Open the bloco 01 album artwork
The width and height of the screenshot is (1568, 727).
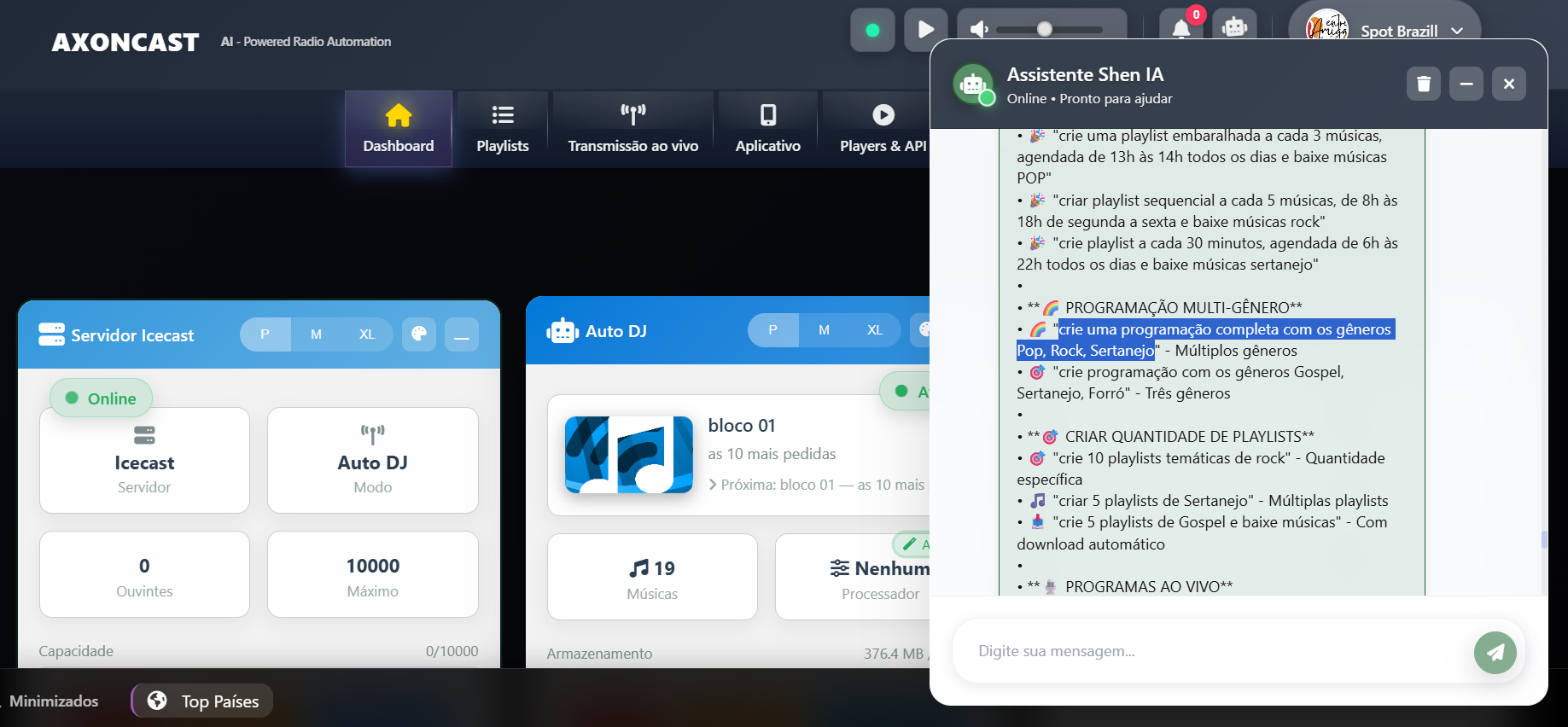tap(629, 455)
